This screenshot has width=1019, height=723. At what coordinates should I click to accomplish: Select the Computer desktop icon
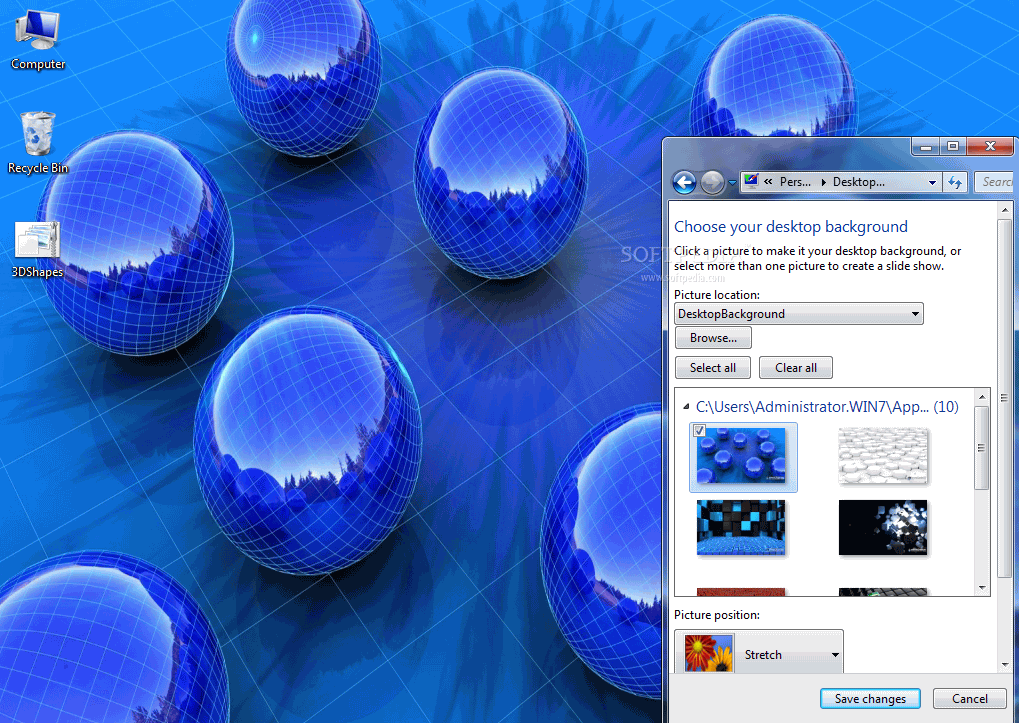(38, 40)
